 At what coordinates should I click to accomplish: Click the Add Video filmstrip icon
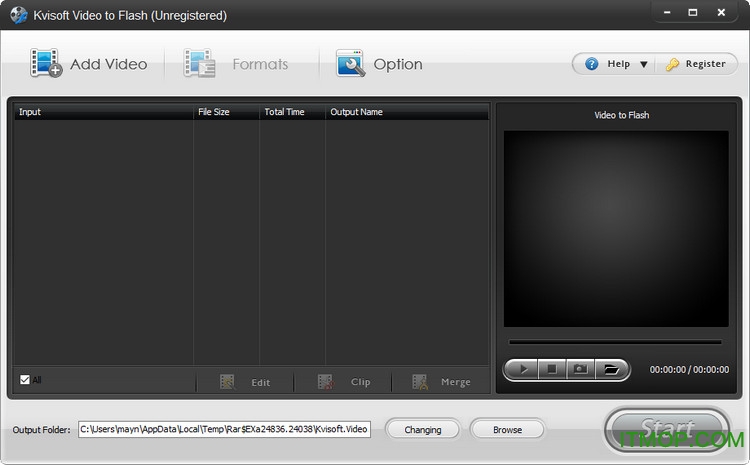(46, 63)
